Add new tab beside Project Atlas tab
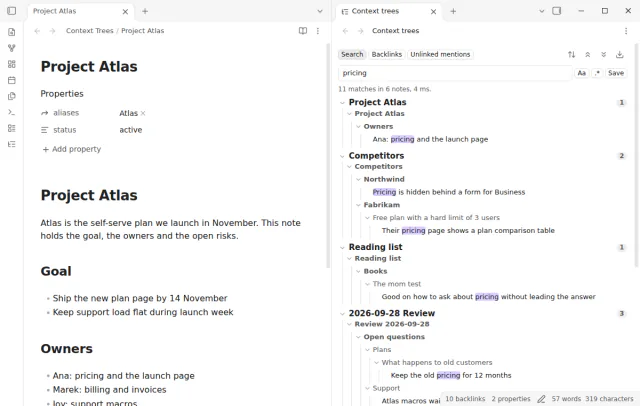The height and width of the screenshot is (406, 640). [x=145, y=11]
